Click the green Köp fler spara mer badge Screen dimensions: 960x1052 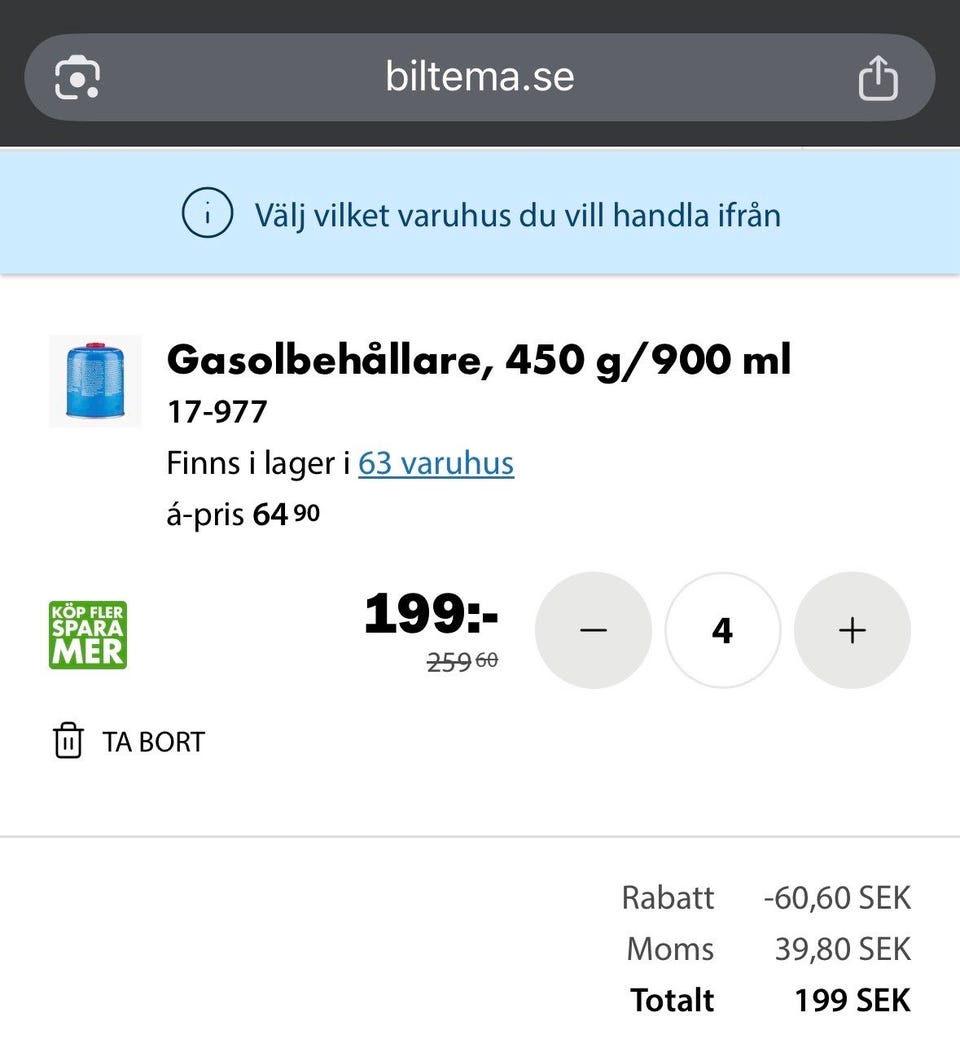coord(88,634)
